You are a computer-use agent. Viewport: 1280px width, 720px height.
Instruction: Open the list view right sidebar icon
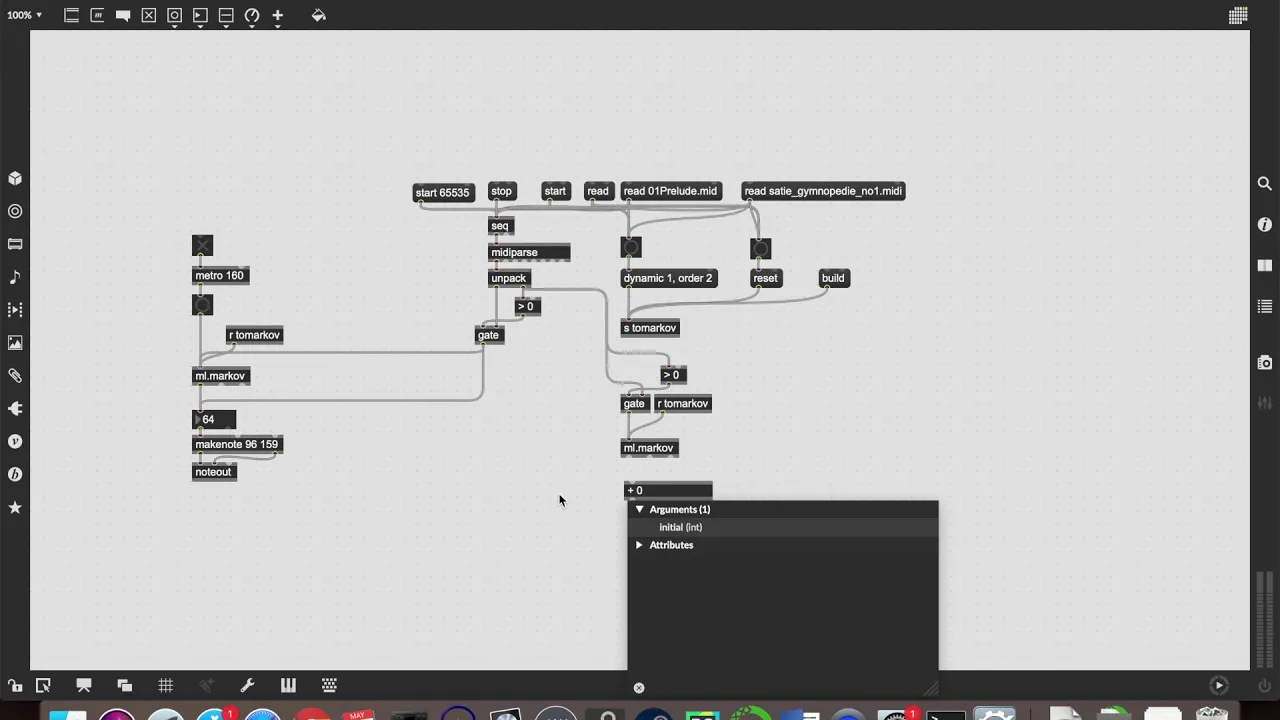(x=1264, y=307)
